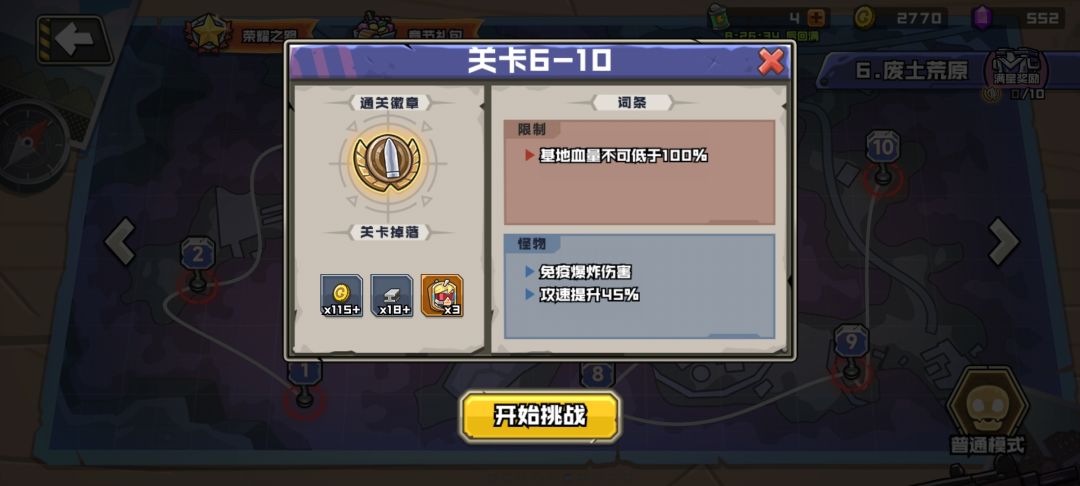
Task: Open the gold coin balance 2770
Action: [902, 18]
